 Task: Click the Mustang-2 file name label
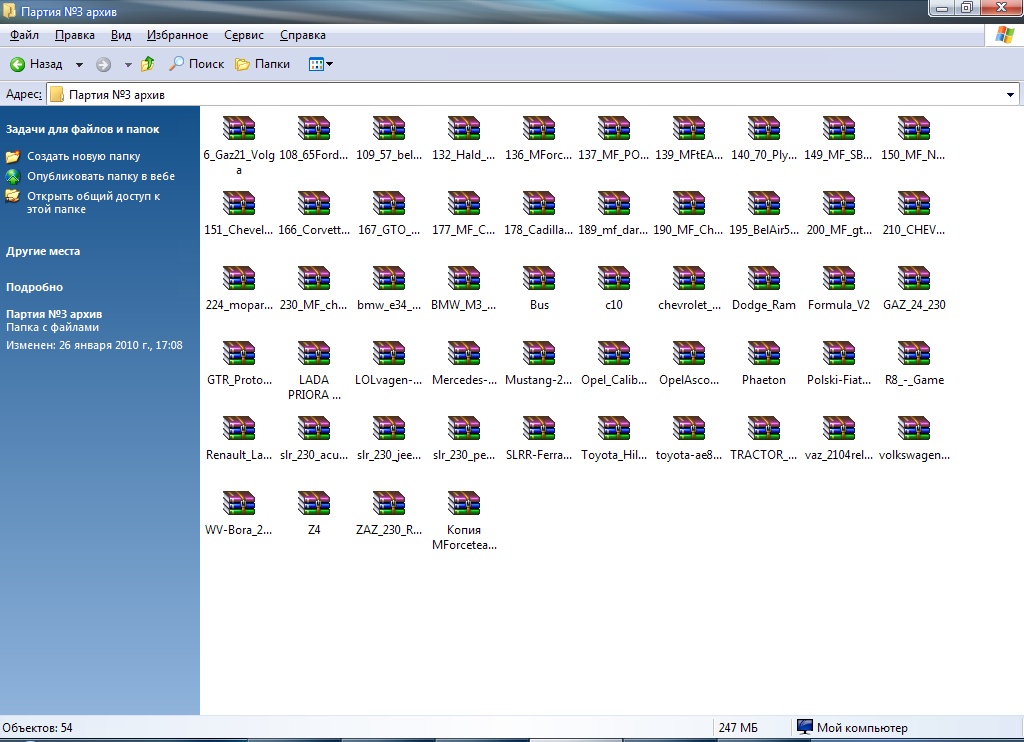pos(539,380)
